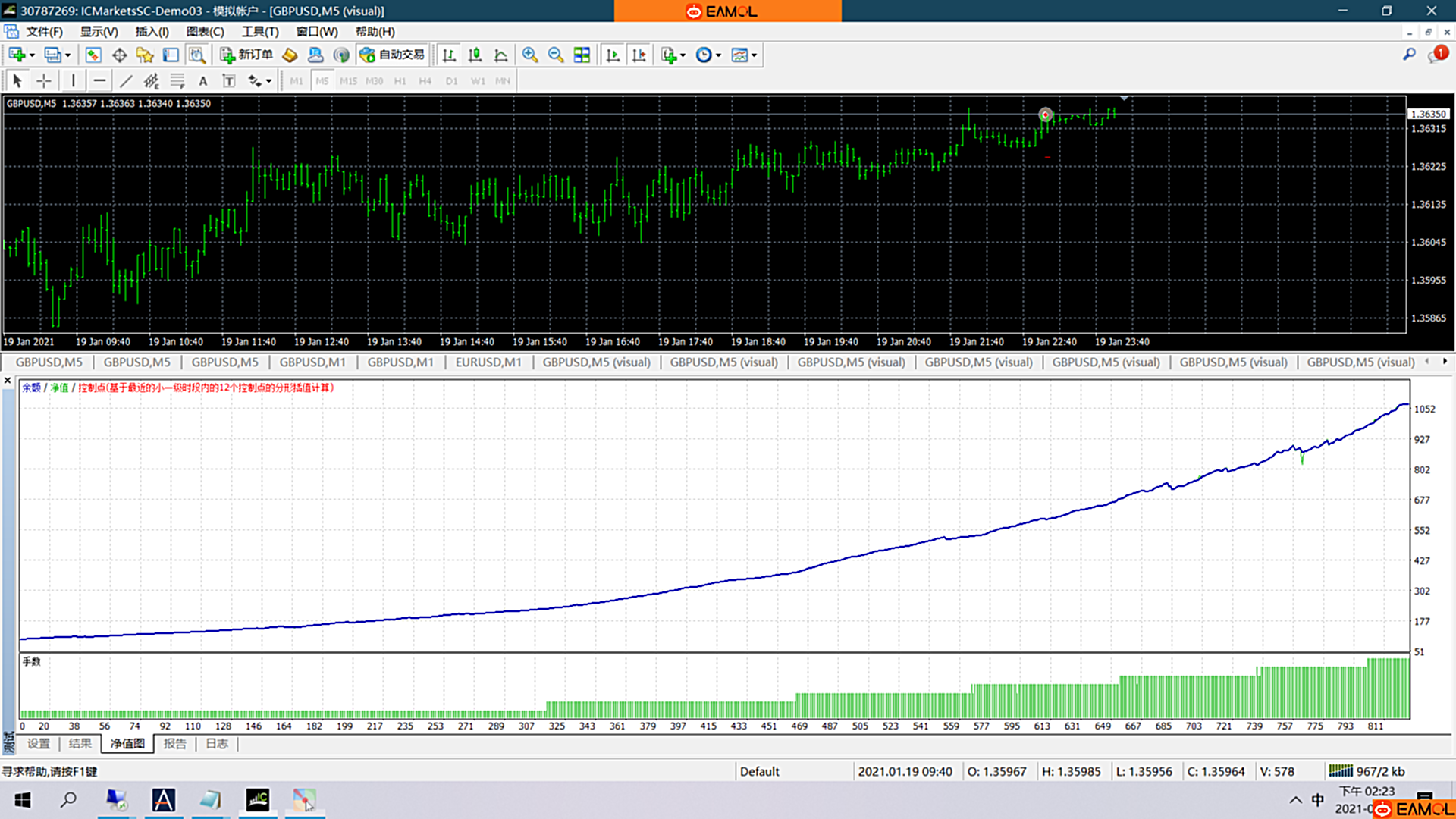
Task: Open the 报告 report tab
Action: point(175,744)
